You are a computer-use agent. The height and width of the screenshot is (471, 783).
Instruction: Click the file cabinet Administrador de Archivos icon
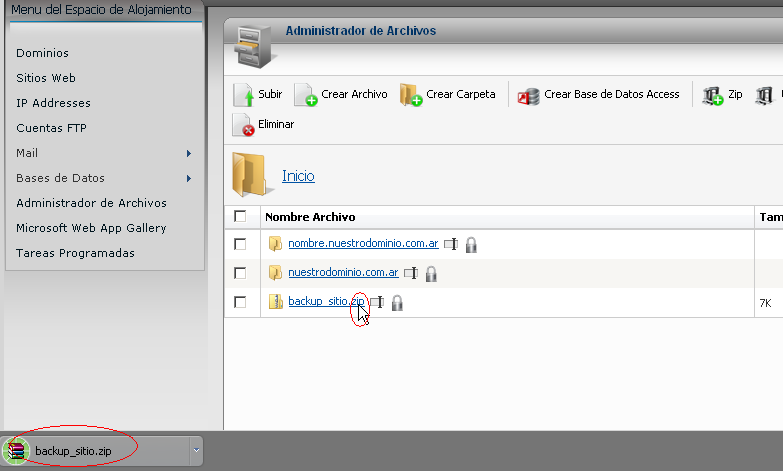point(254,46)
